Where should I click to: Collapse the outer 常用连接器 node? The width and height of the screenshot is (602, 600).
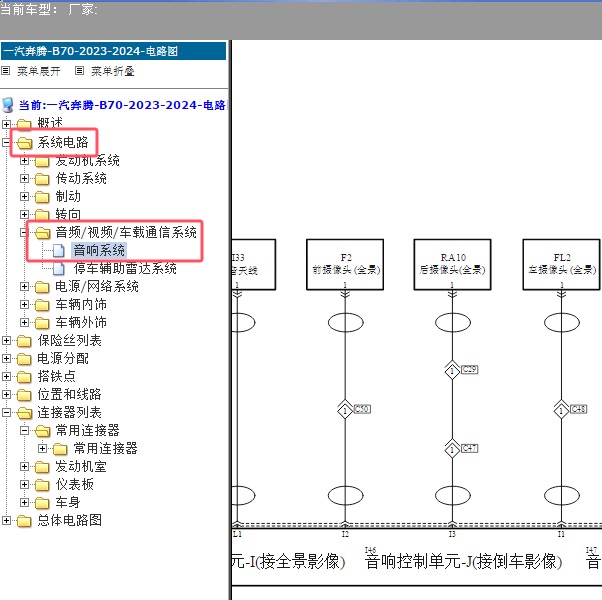pos(24,431)
